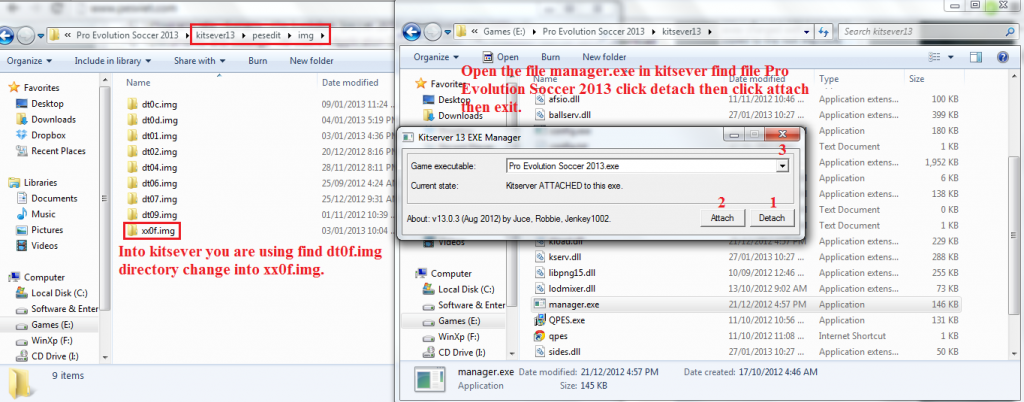Click Organize in right kitsever13 window
The height and width of the screenshot is (402, 1024).
click(x=436, y=57)
